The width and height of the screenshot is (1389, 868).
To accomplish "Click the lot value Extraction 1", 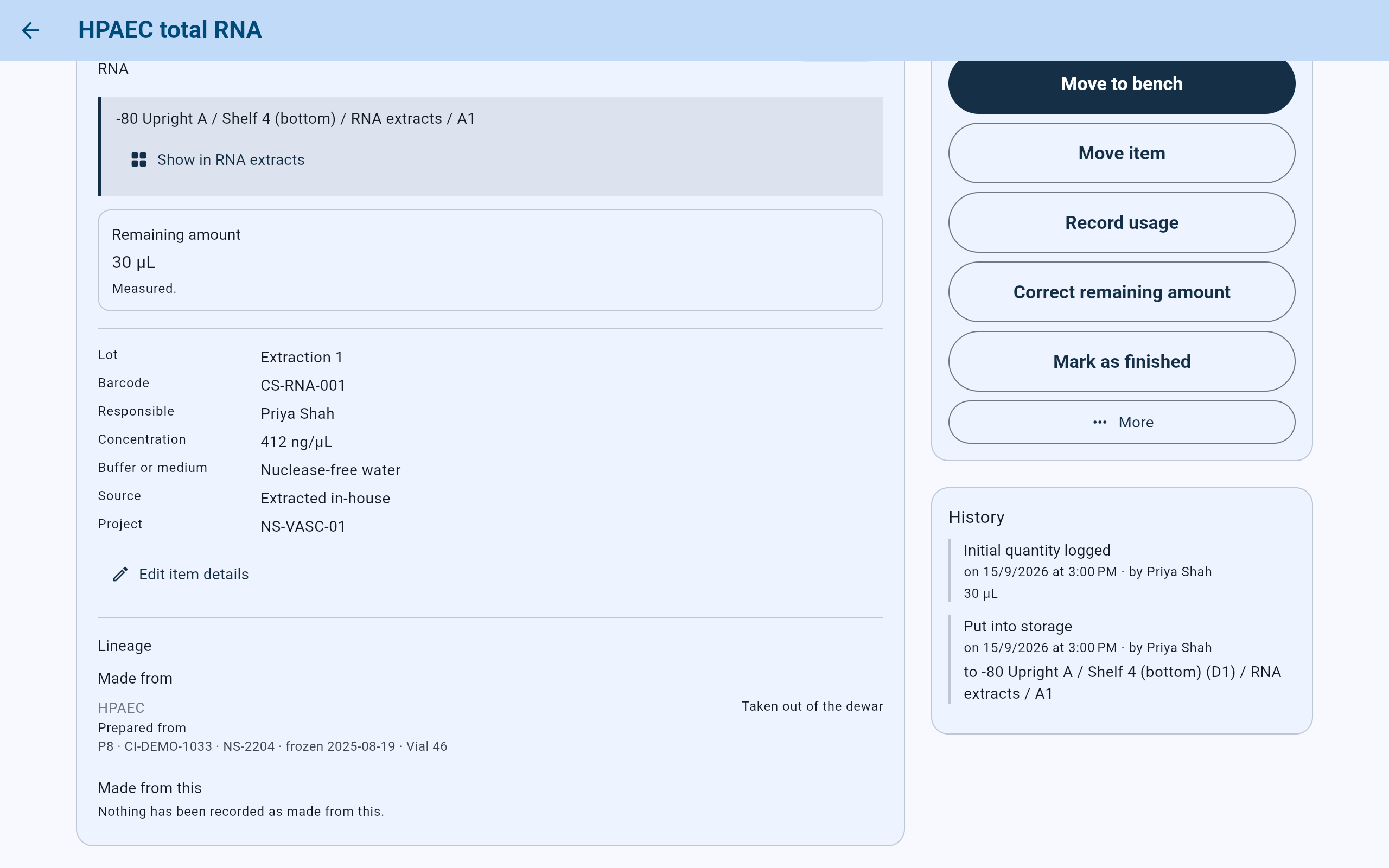I will tap(302, 357).
